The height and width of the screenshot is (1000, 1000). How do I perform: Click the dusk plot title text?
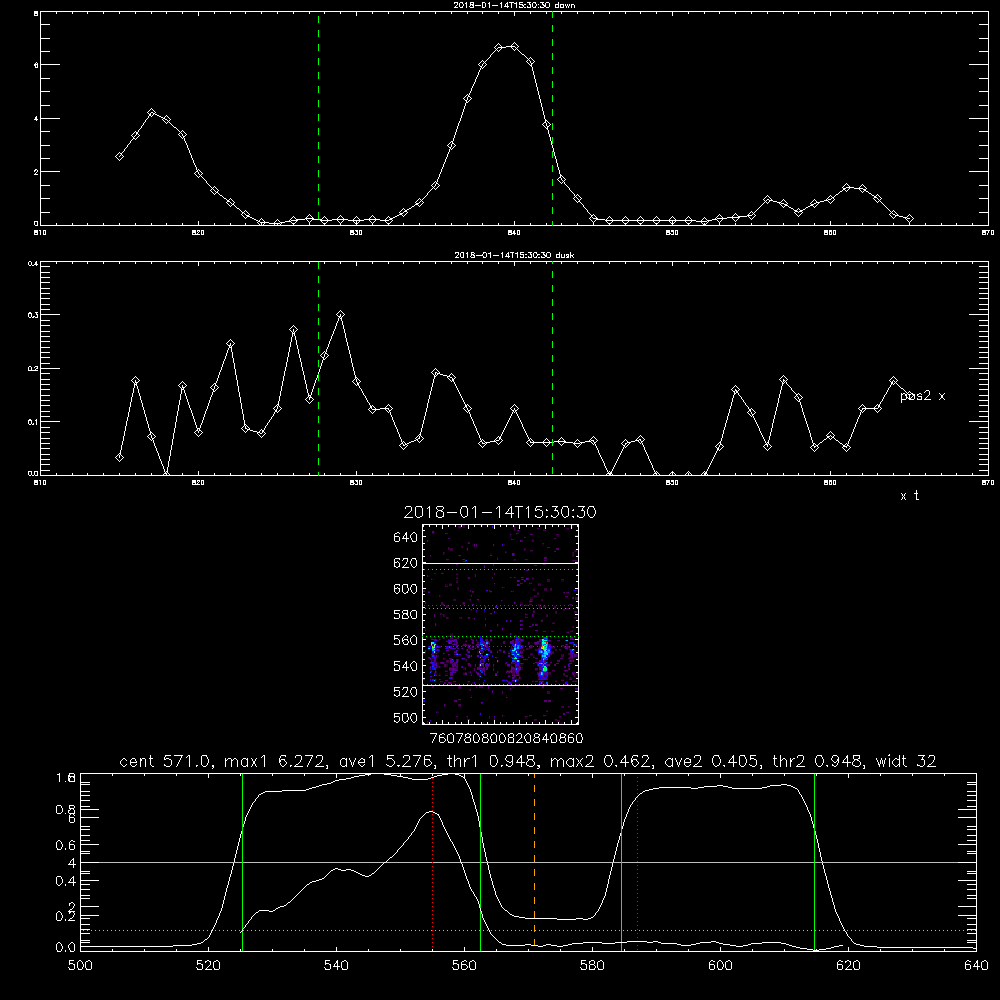(x=514, y=254)
